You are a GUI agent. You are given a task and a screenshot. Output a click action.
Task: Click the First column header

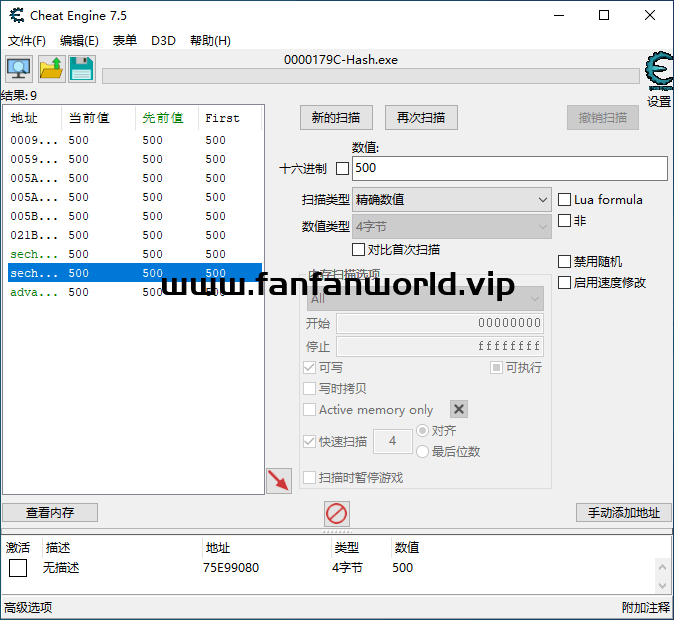(x=230, y=118)
